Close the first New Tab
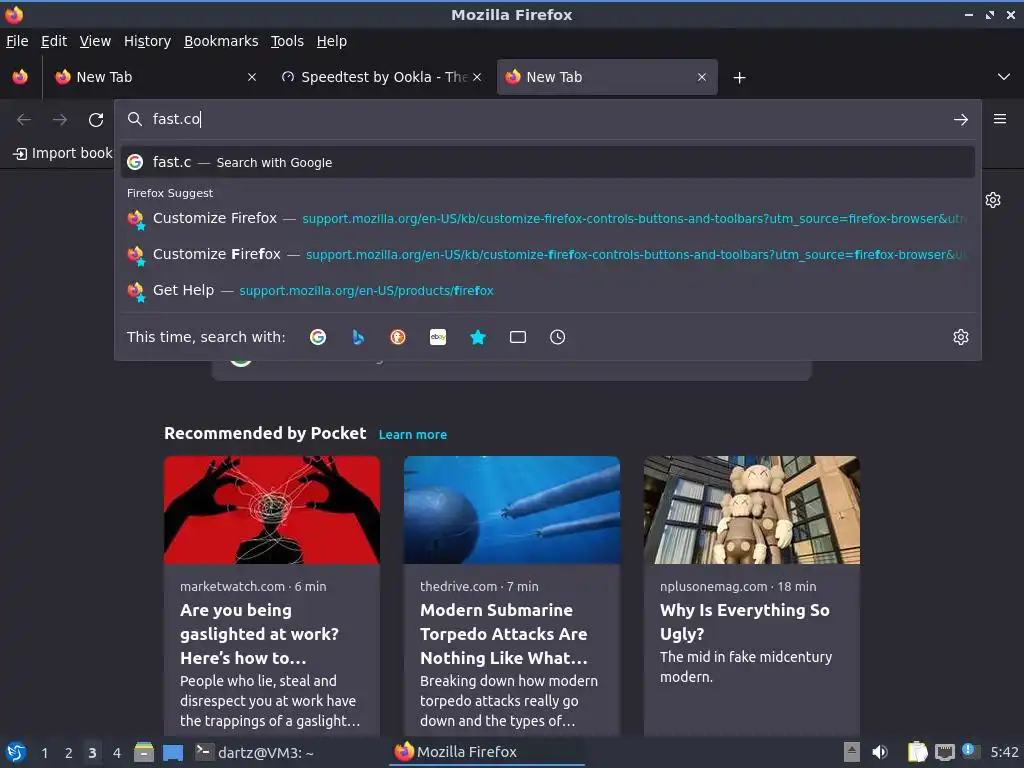The image size is (1024, 768). [x=252, y=77]
